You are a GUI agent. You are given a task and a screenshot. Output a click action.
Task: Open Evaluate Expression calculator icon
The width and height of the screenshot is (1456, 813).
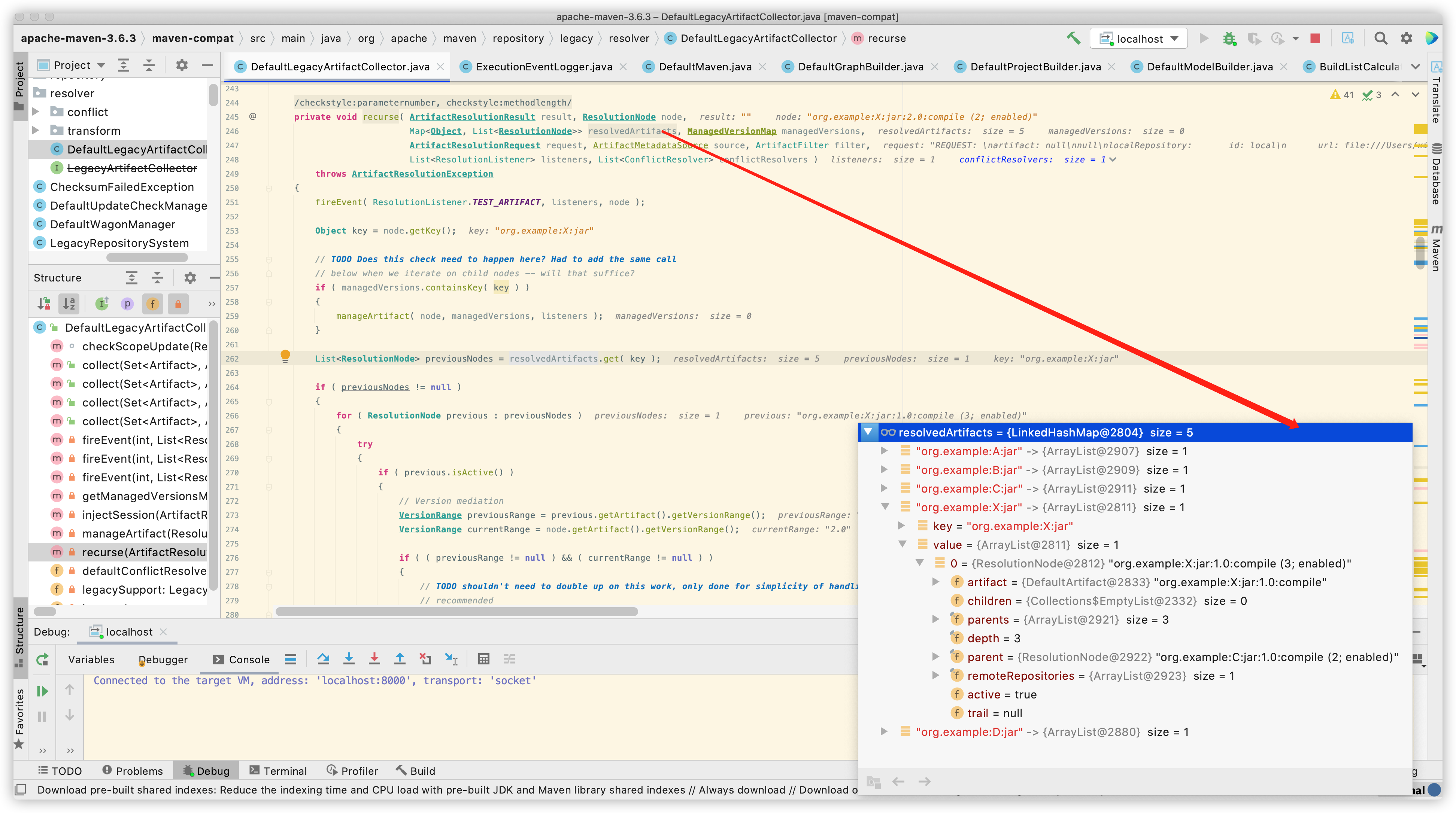(x=483, y=659)
